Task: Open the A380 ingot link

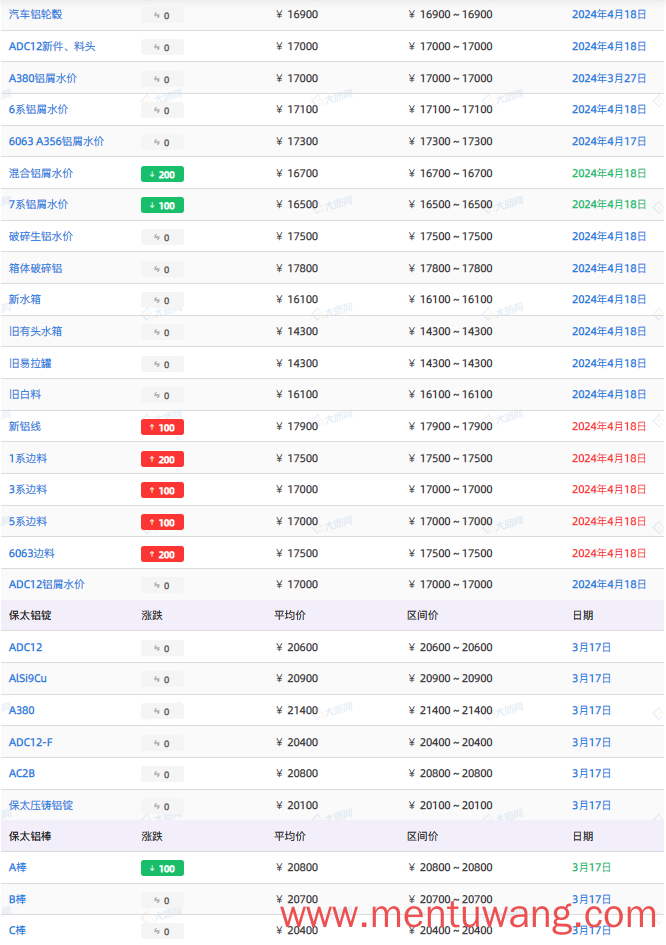Action: 22,711
